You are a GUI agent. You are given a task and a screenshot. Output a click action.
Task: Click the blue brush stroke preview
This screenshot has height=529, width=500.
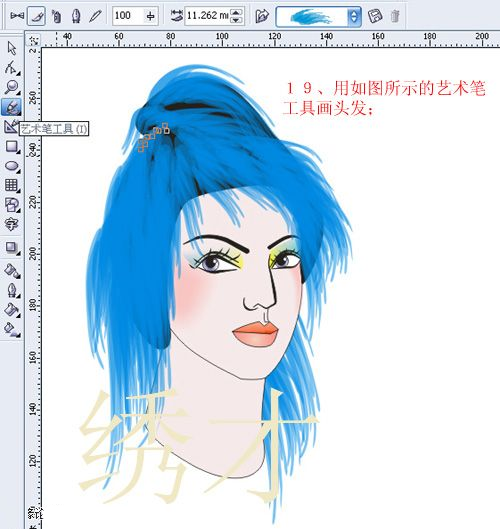pos(312,16)
